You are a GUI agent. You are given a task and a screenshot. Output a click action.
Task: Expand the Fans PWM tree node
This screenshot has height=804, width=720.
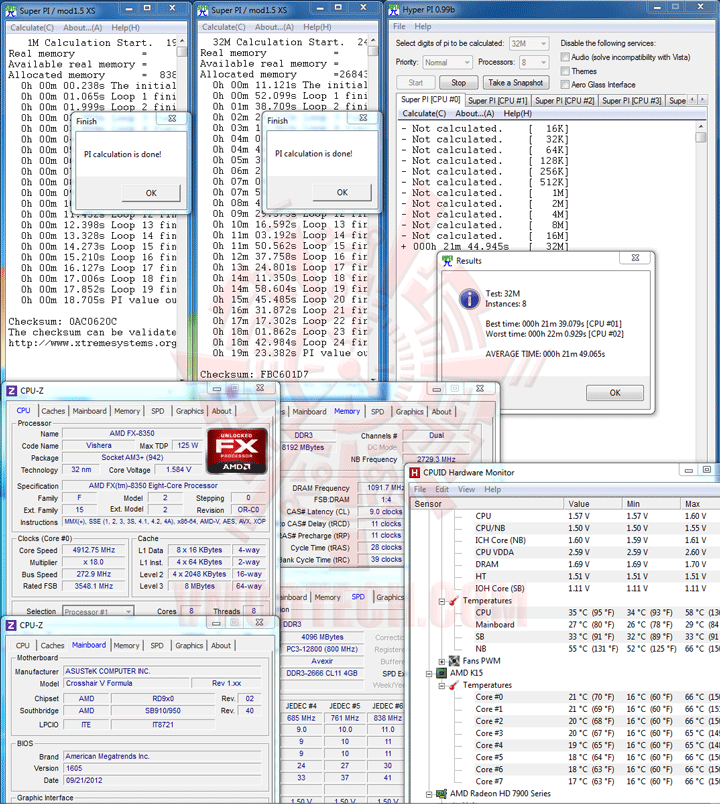[x=442, y=661]
